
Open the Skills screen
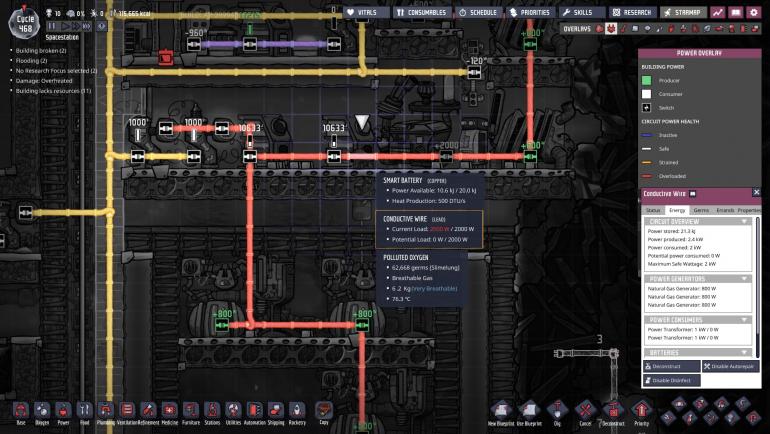[x=582, y=12]
